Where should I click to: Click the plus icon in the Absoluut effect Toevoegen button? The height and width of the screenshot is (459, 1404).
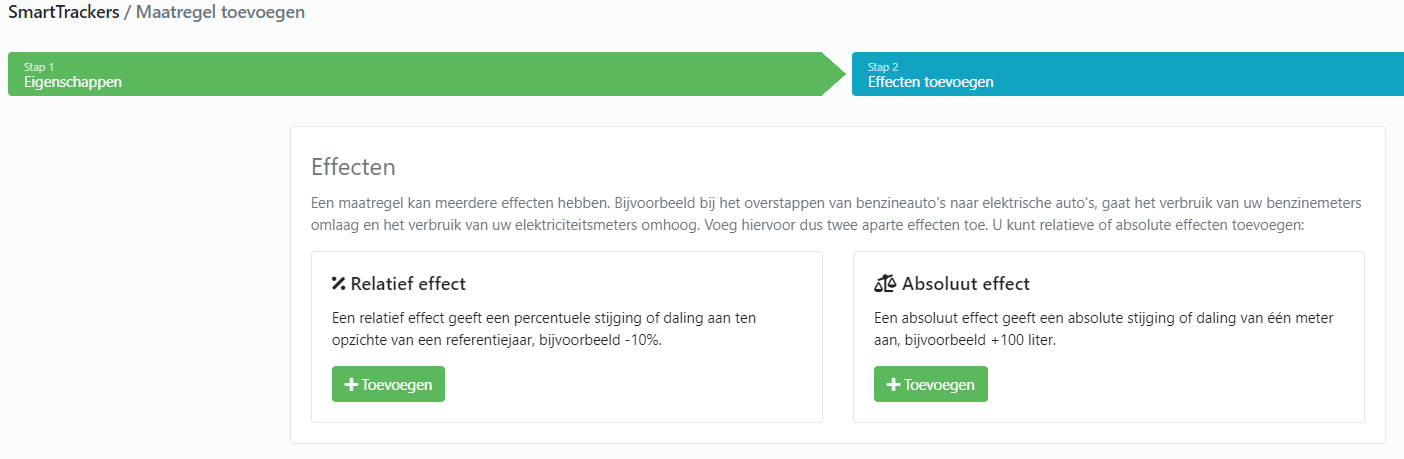(893, 385)
